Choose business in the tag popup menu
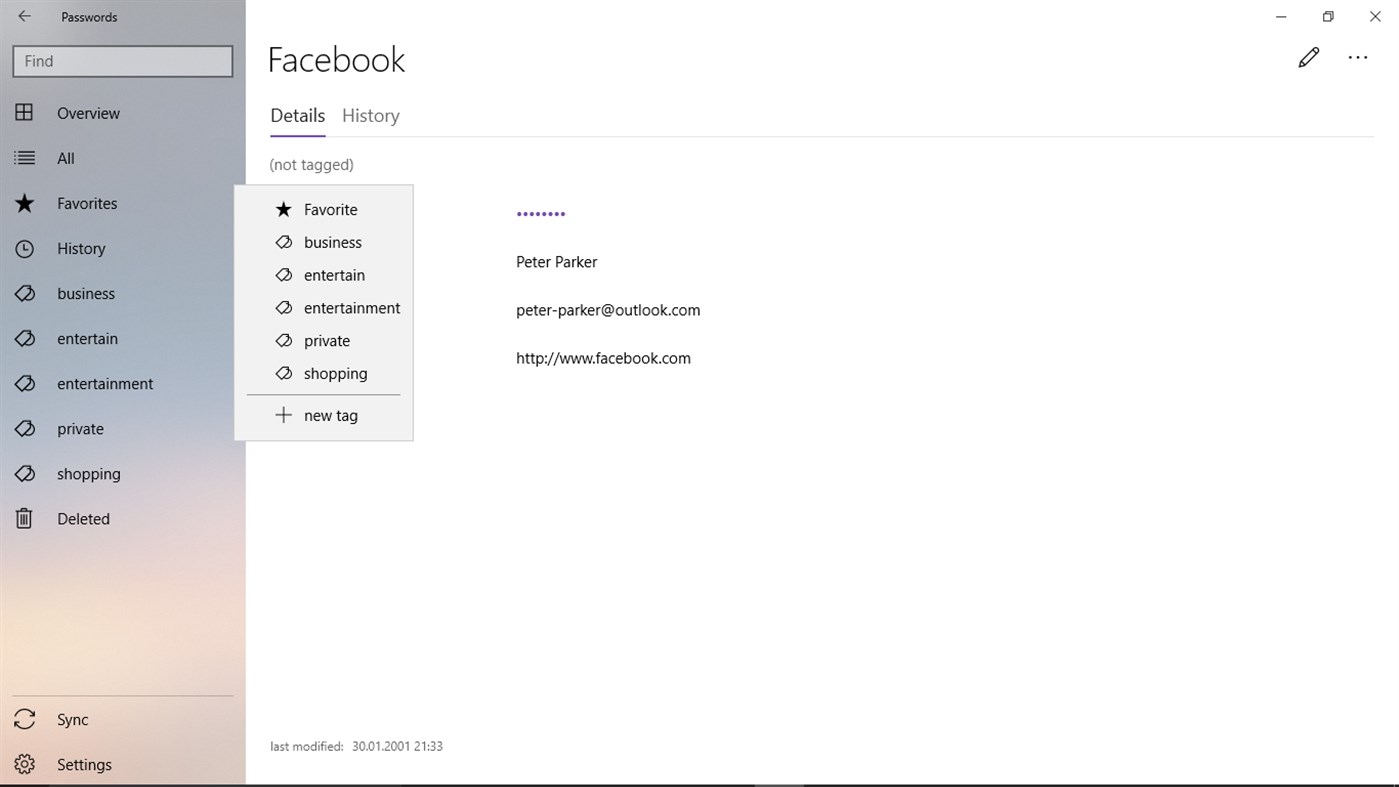This screenshot has height=787, width=1399. (x=324, y=242)
